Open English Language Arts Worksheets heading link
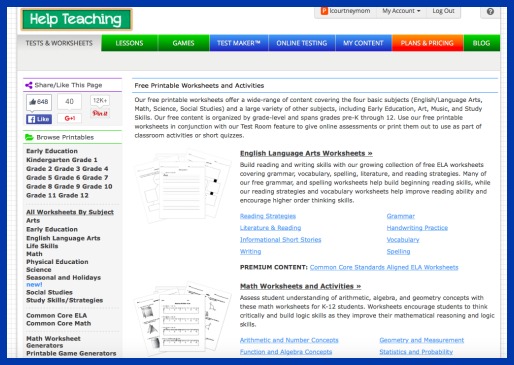This screenshot has width=514, height=365. pos(306,153)
